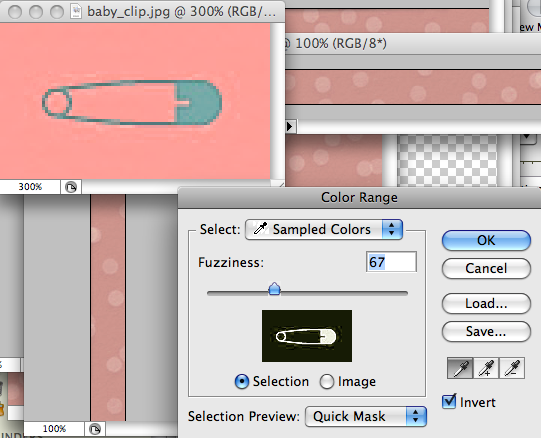Click the Load... button
Image resolution: width=541 pixels, height=438 pixels.
486,304
